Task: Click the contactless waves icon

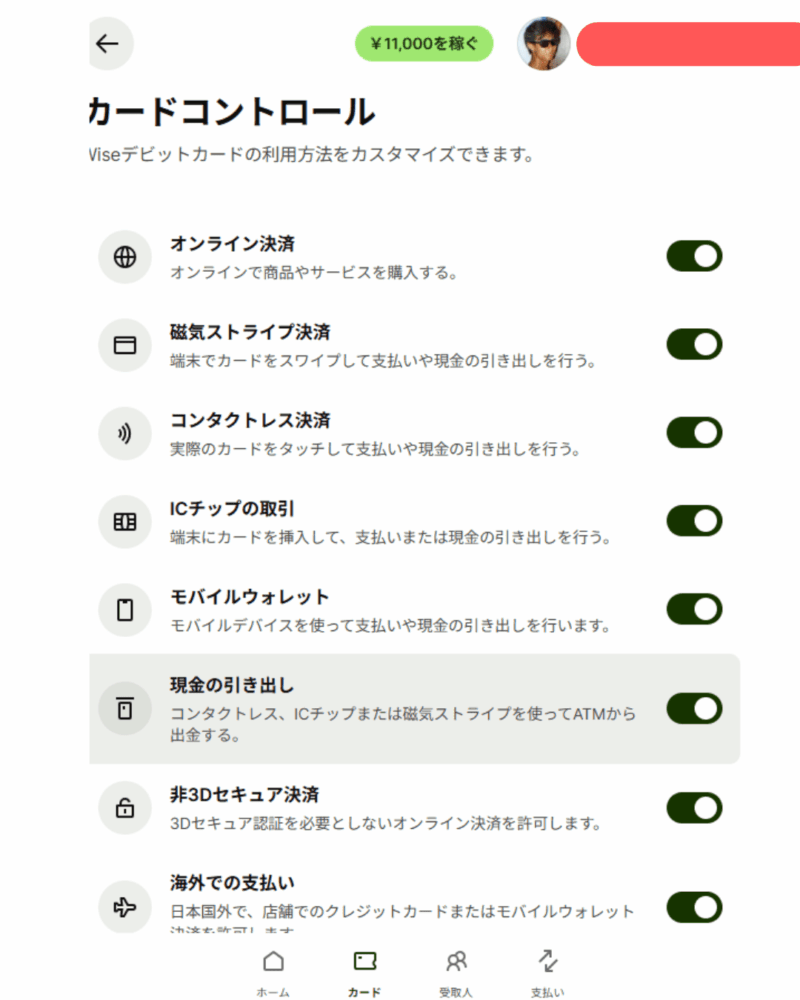Action: (124, 433)
